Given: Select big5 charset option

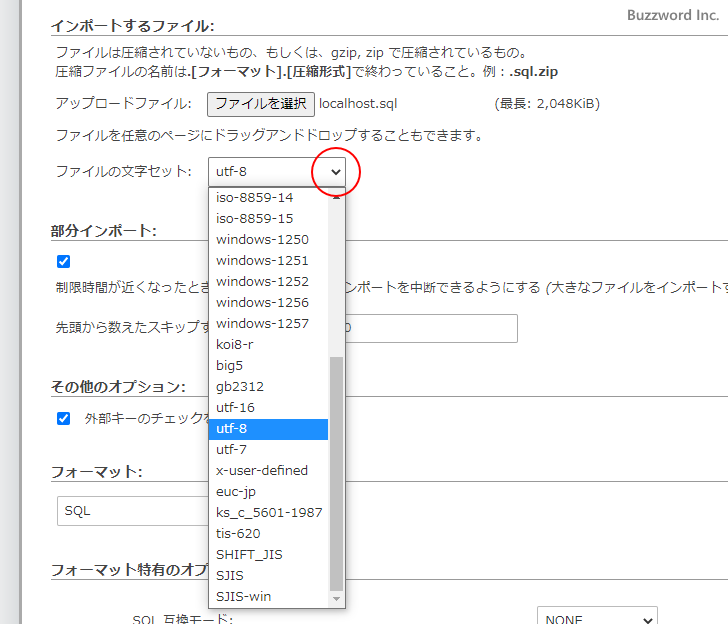Looking at the screenshot, I should click(x=268, y=366).
